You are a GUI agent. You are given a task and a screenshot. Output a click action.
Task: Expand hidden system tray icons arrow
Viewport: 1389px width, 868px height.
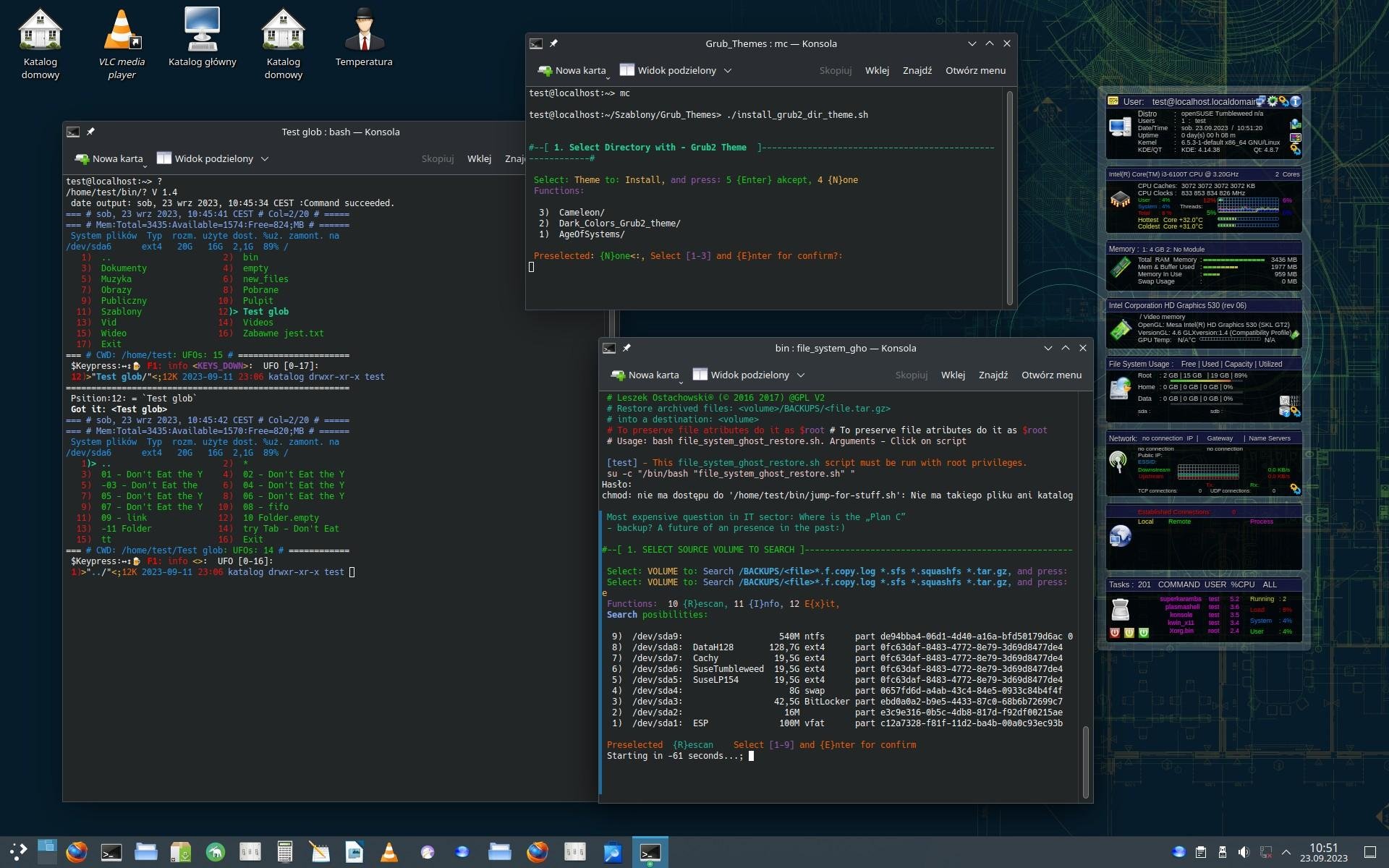(x=1286, y=852)
